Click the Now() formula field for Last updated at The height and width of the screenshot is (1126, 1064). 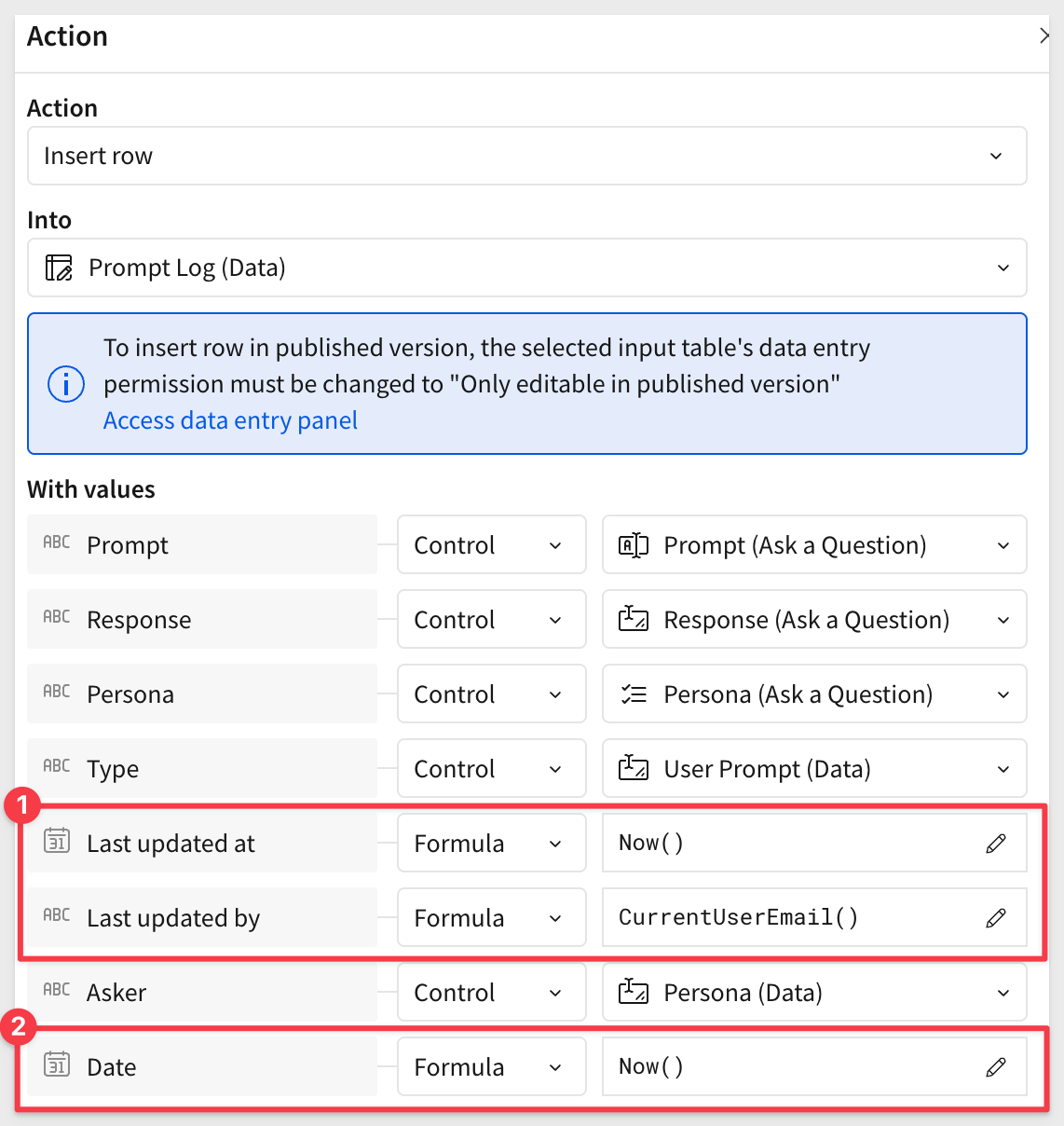pos(814,844)
